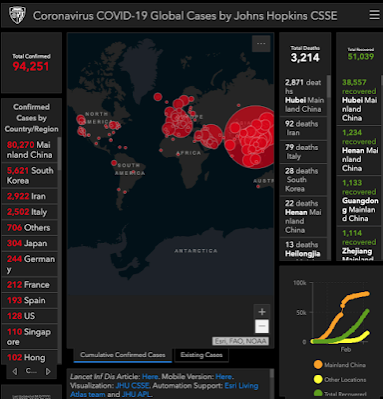The image size is (383, 399).
Task: Toggle the Mainland China legend series
Action: [x=340, y=365]
